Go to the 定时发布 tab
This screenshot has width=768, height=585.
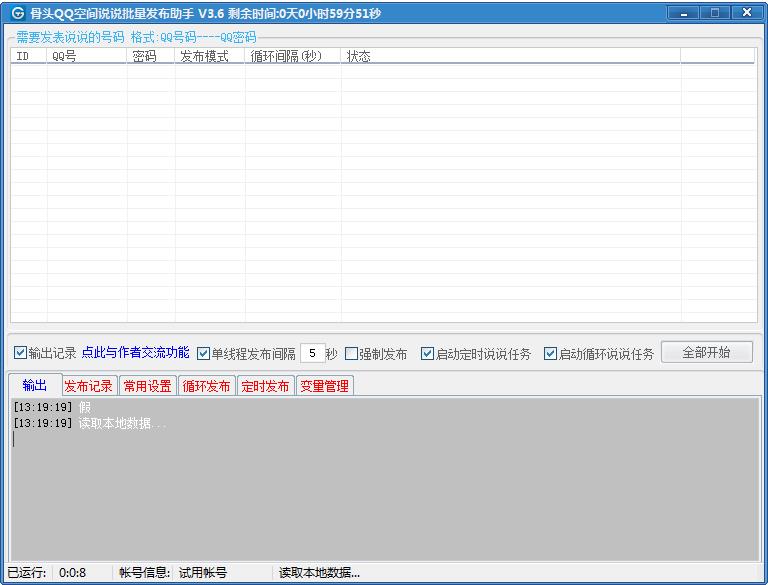[x=265, y=386]
